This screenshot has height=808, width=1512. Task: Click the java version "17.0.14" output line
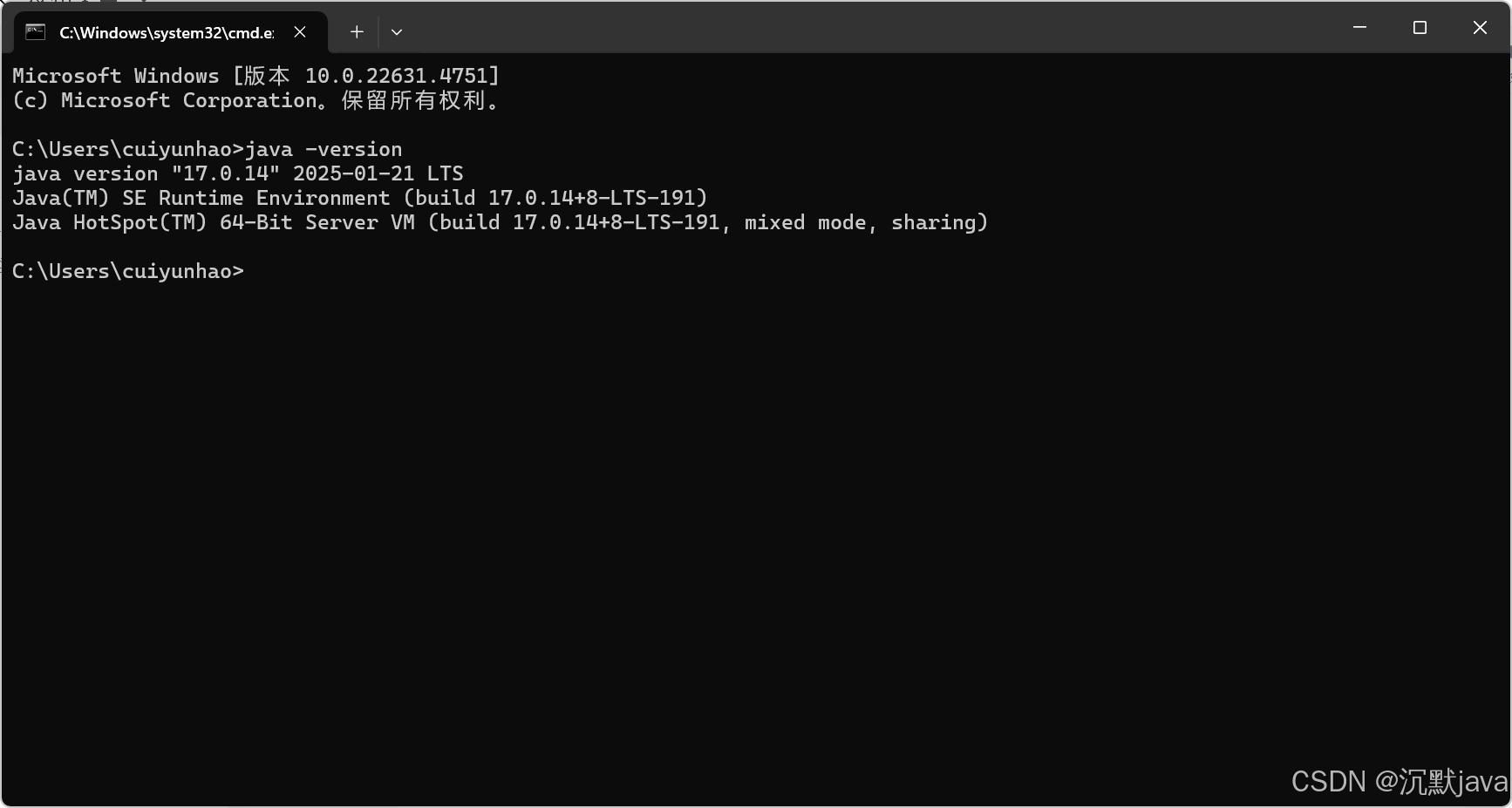point(238,173)
